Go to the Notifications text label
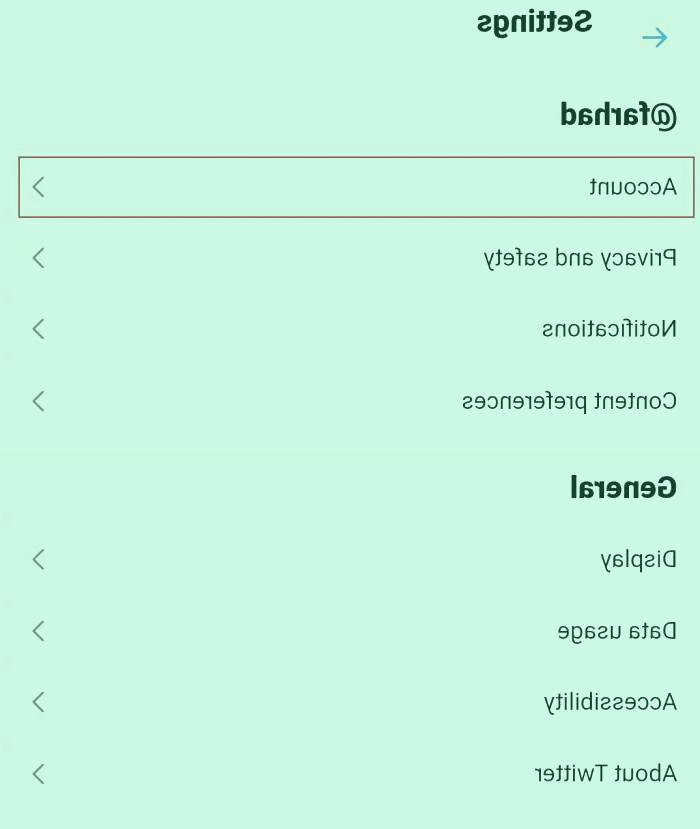This screenshot has height=829, width=700. coord(609,329)
